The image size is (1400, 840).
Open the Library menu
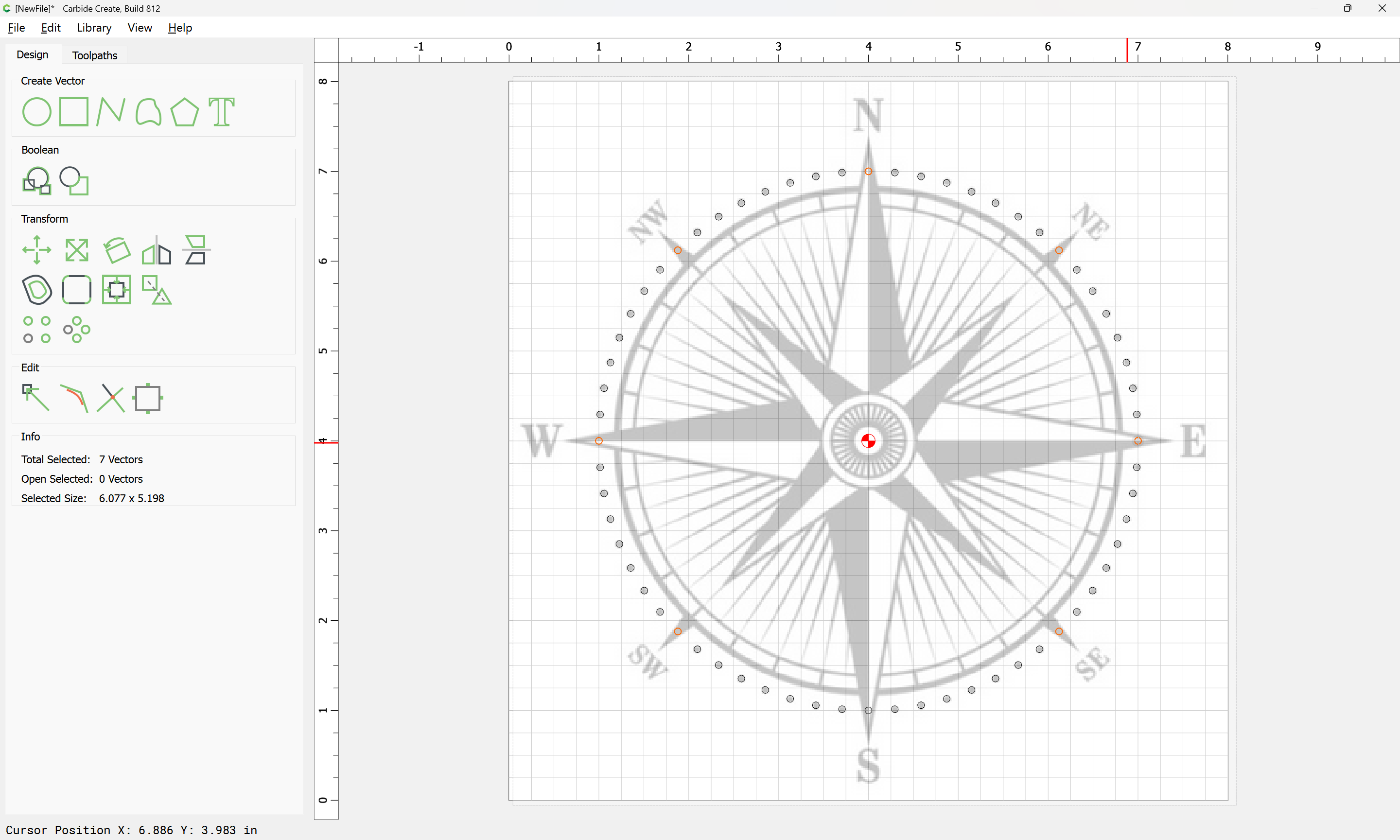coord(94,28)
